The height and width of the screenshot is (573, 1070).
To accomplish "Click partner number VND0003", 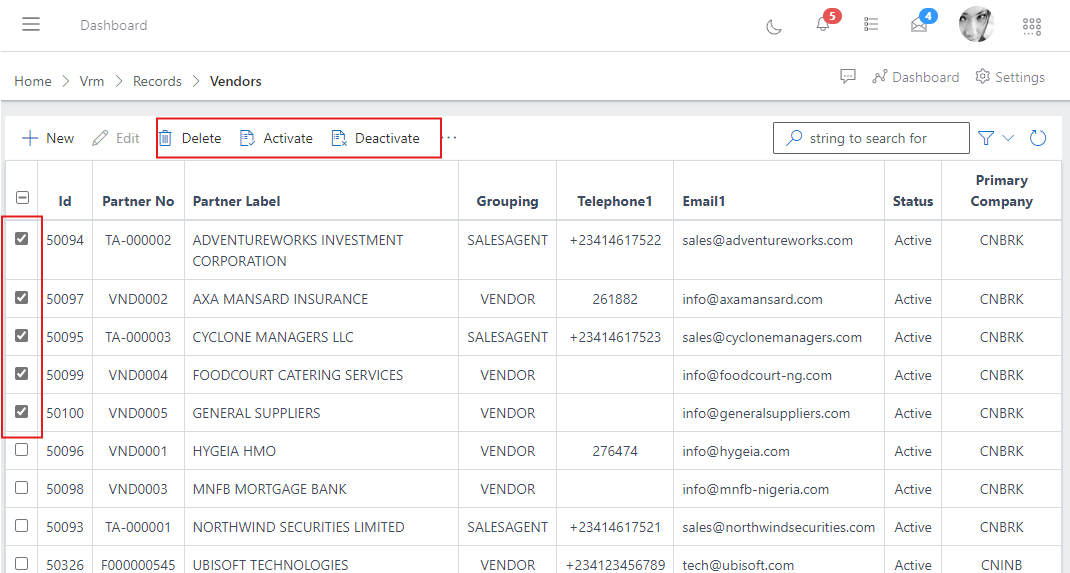I will coord(138,489).
